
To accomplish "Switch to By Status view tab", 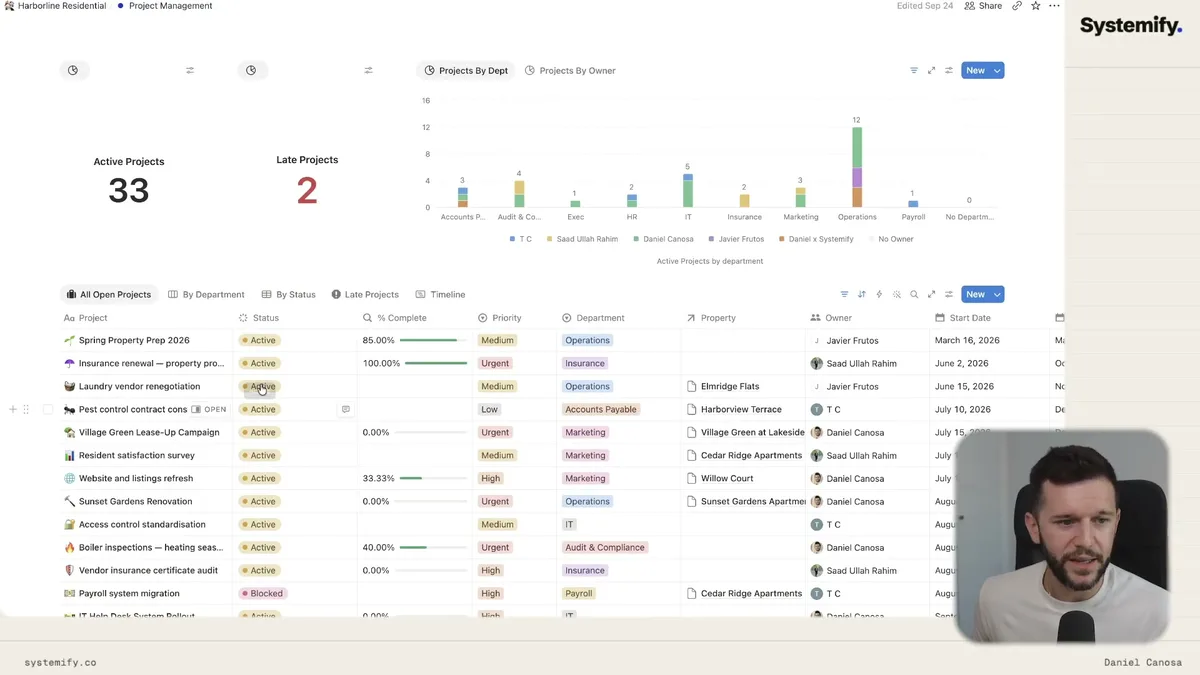I will [x=289, y=294].
